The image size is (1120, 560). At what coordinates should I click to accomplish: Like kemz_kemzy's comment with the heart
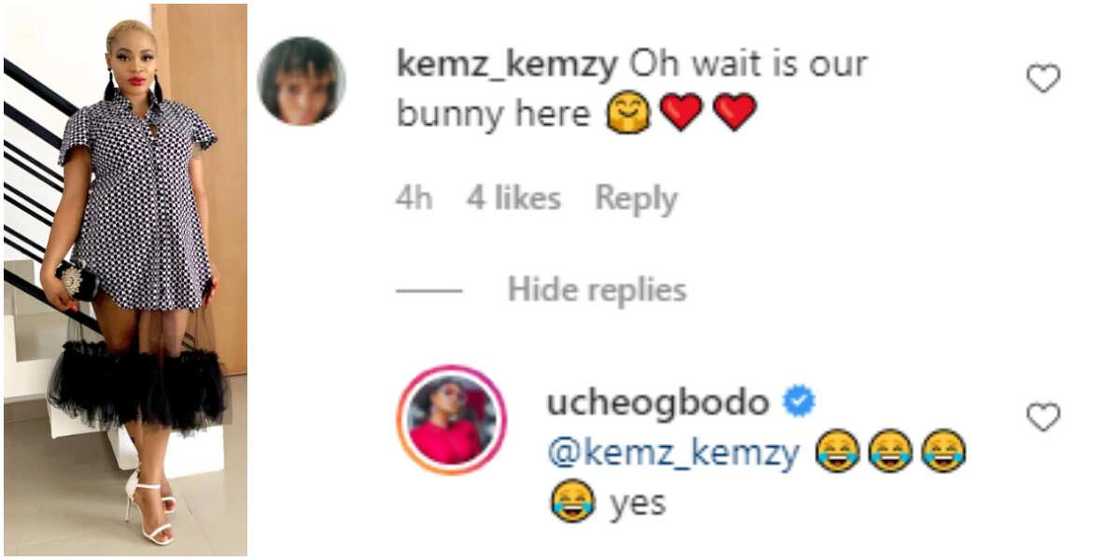click(1043, 78)
